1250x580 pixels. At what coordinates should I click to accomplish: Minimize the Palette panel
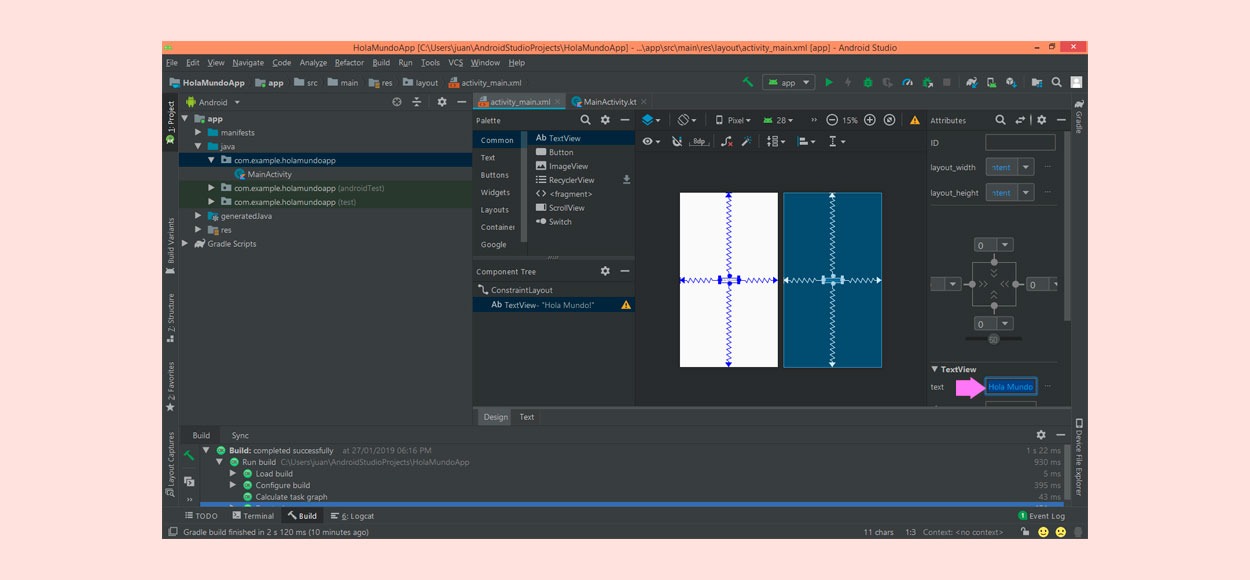(625, 120)
